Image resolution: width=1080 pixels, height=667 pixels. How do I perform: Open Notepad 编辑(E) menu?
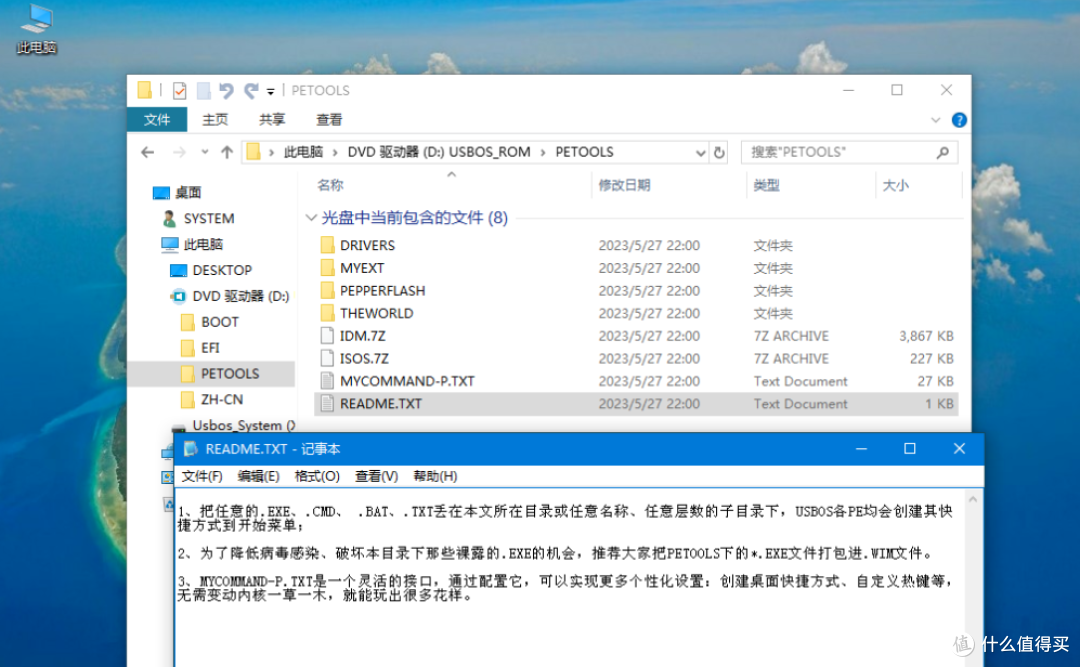tap(258, 476)
